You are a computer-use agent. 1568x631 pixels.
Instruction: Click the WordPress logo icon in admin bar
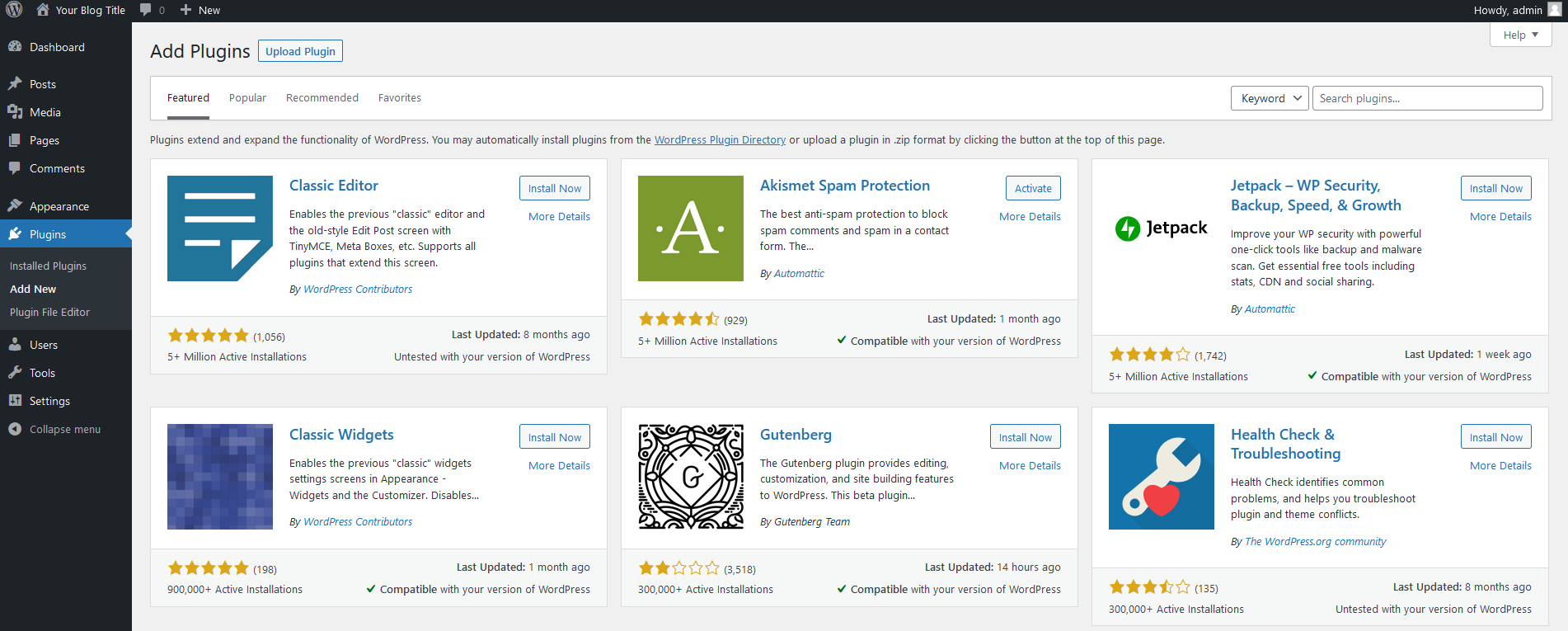pyautogui.click(x=14, y=10)
